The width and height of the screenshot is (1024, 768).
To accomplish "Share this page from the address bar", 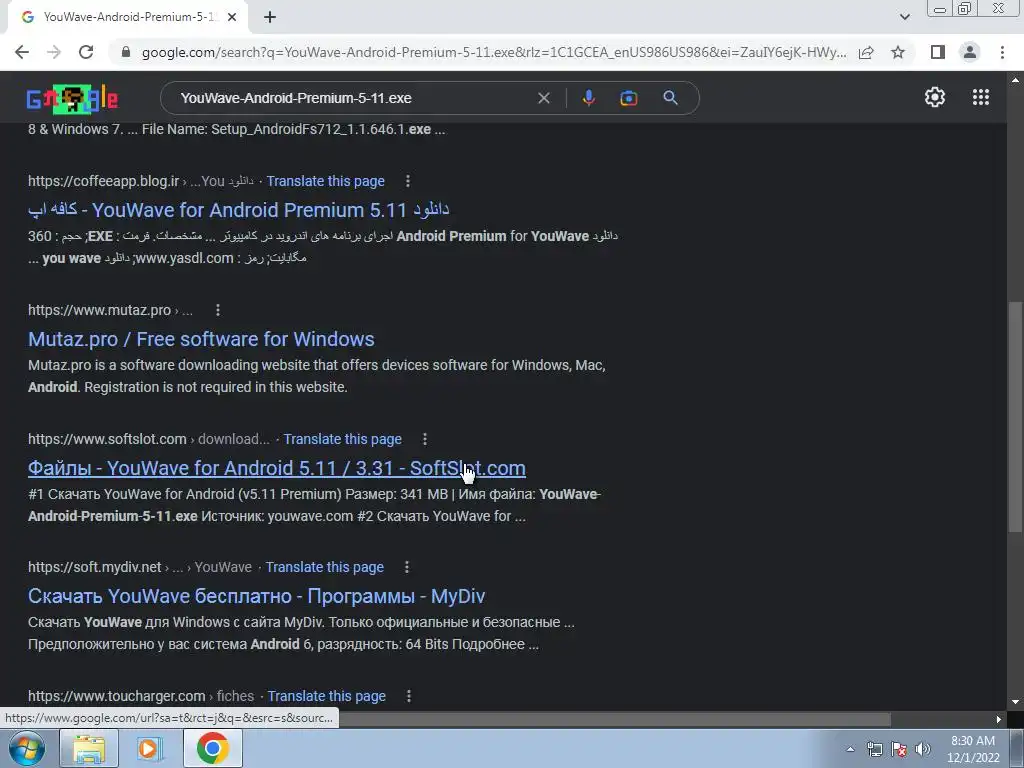I will (866, 52).
